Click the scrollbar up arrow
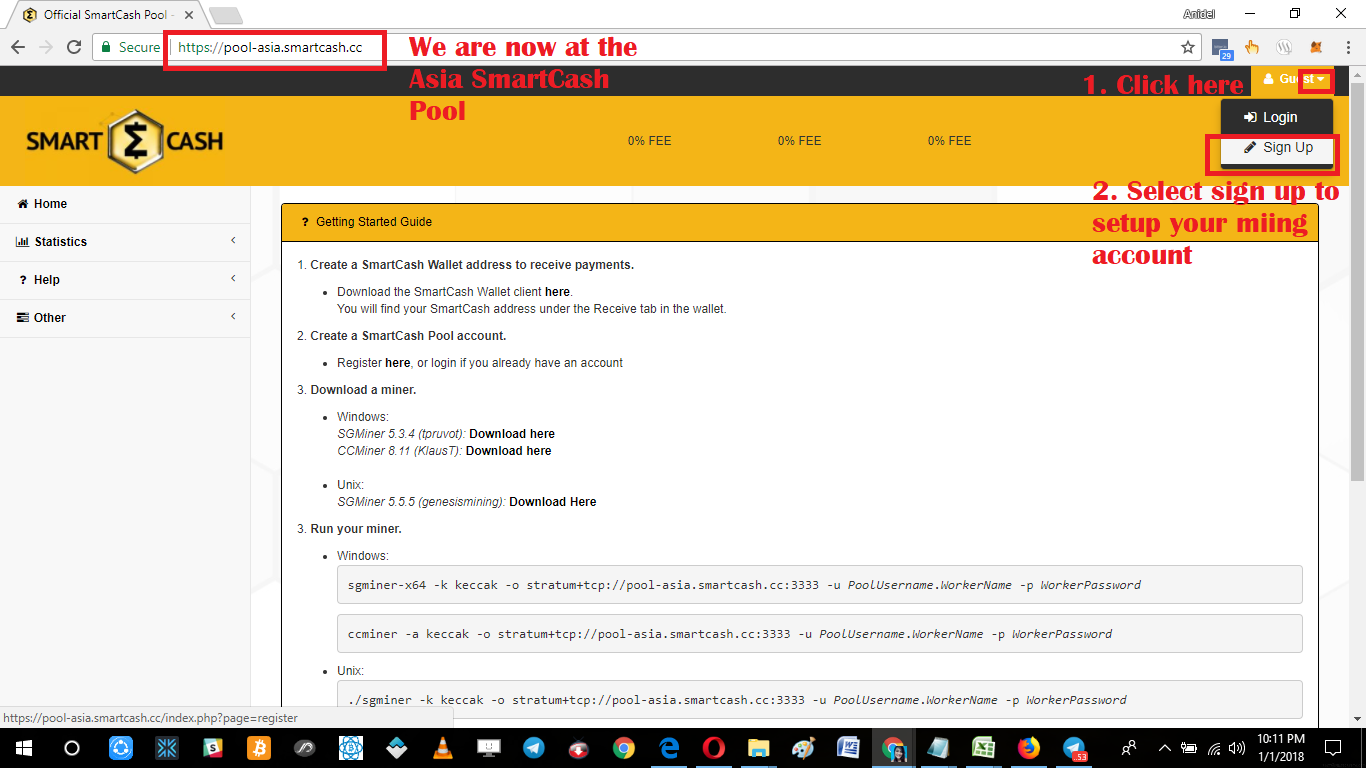 coord(1357,74)
